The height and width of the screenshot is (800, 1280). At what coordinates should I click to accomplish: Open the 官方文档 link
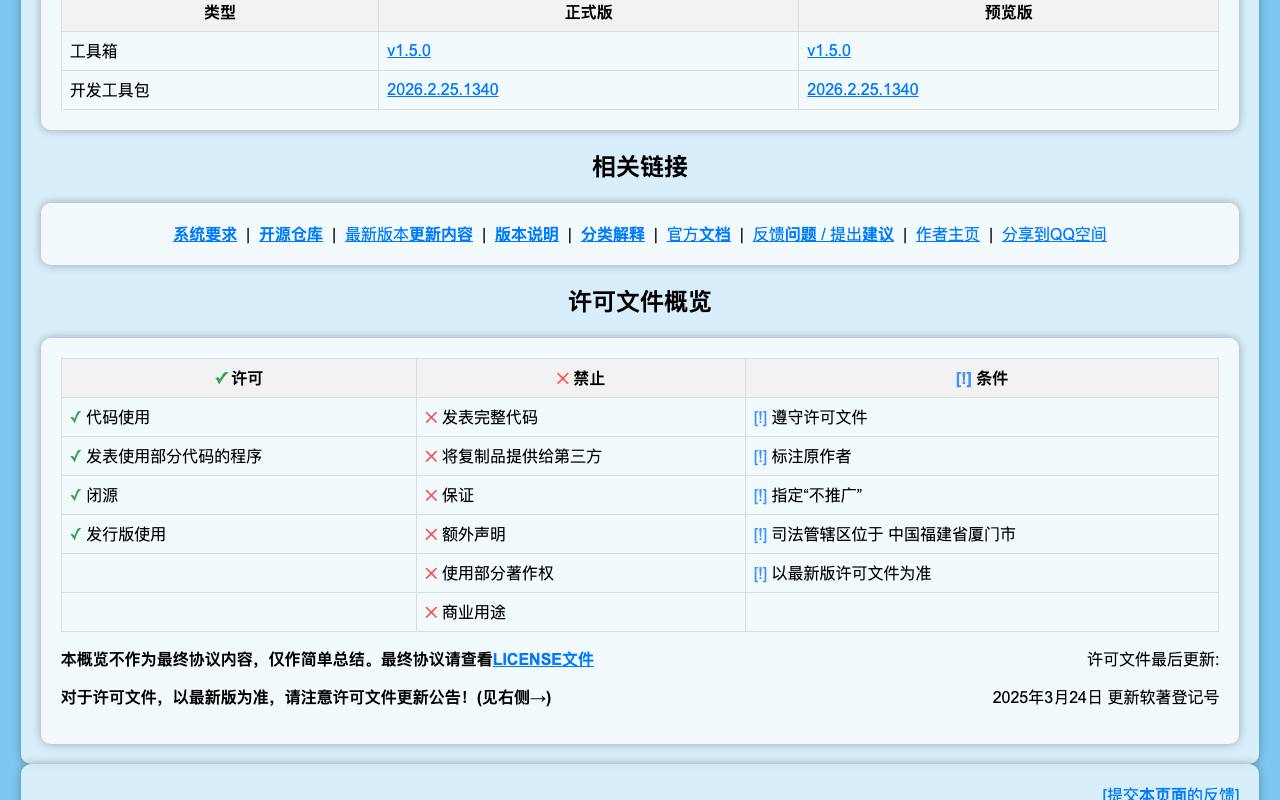pyautogui.click(x=699, y=234)
